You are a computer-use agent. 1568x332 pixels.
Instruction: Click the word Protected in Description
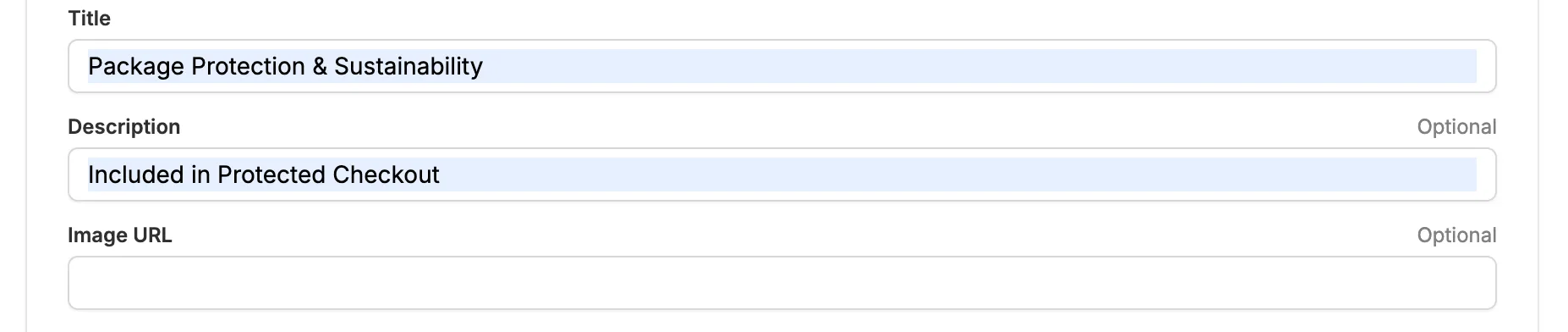click(x=271, y=174)
